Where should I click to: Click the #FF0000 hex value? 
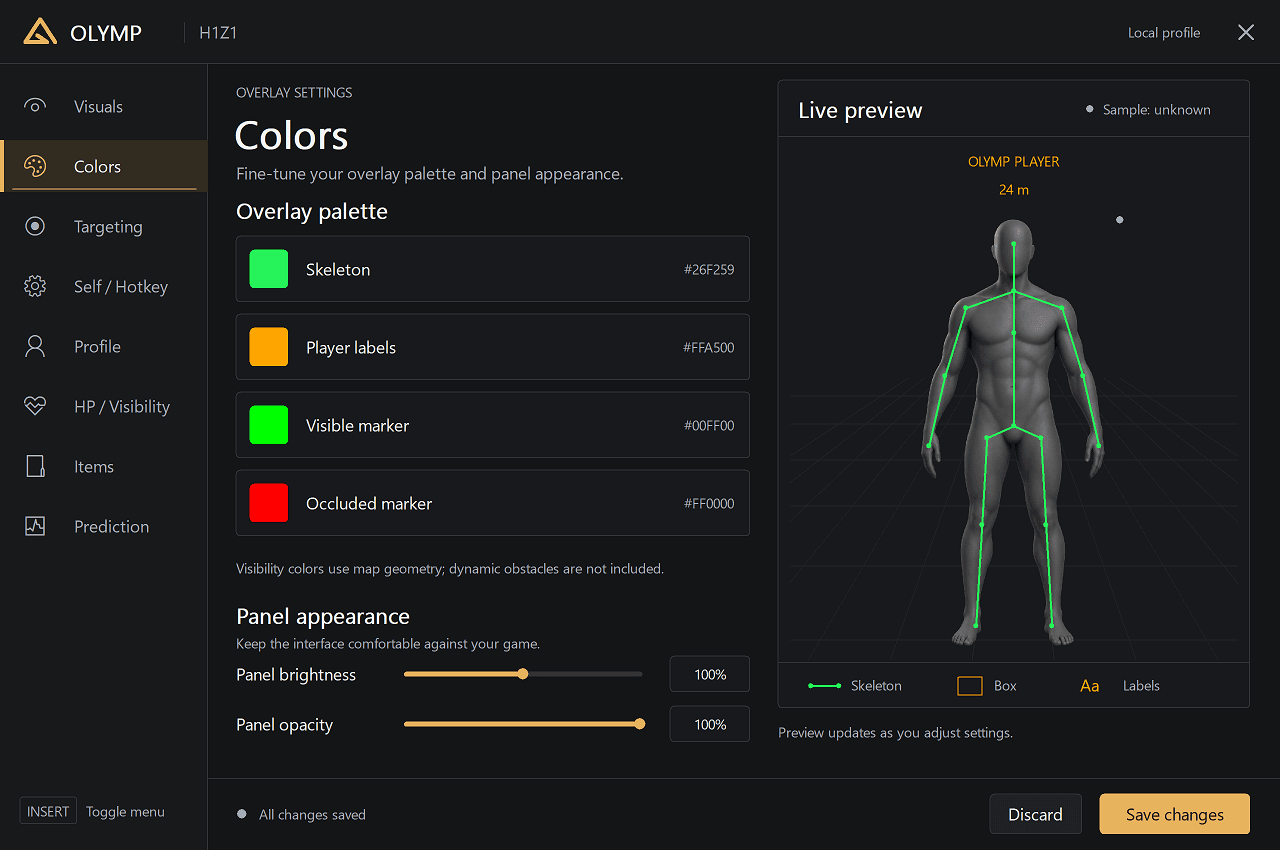point(709,503)
